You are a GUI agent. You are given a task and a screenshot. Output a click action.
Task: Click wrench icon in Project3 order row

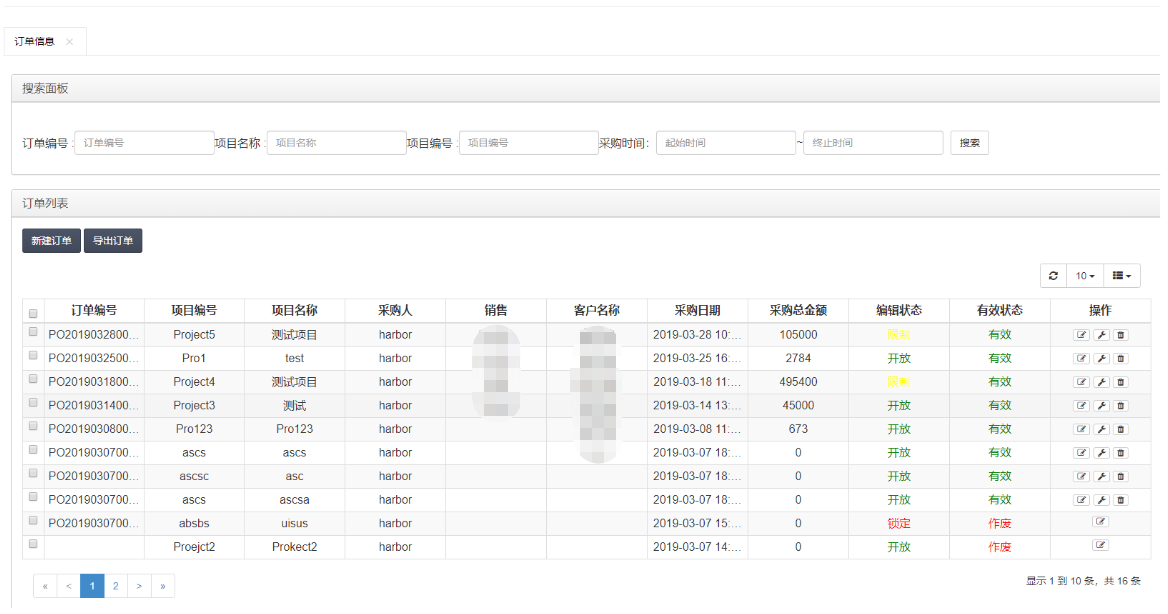pos(1101,405)
